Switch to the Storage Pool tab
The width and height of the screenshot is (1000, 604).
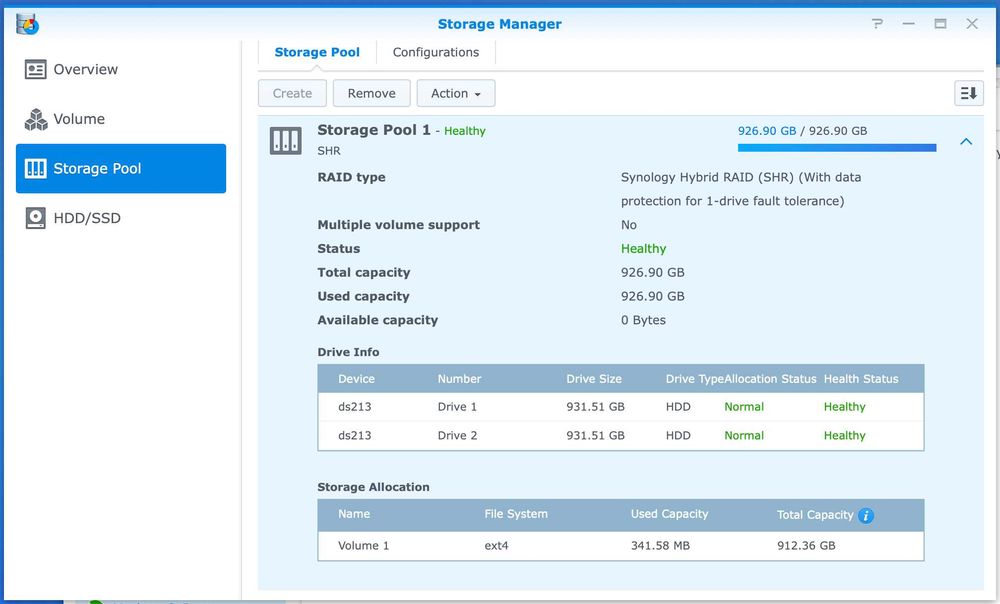pos(317,52)
